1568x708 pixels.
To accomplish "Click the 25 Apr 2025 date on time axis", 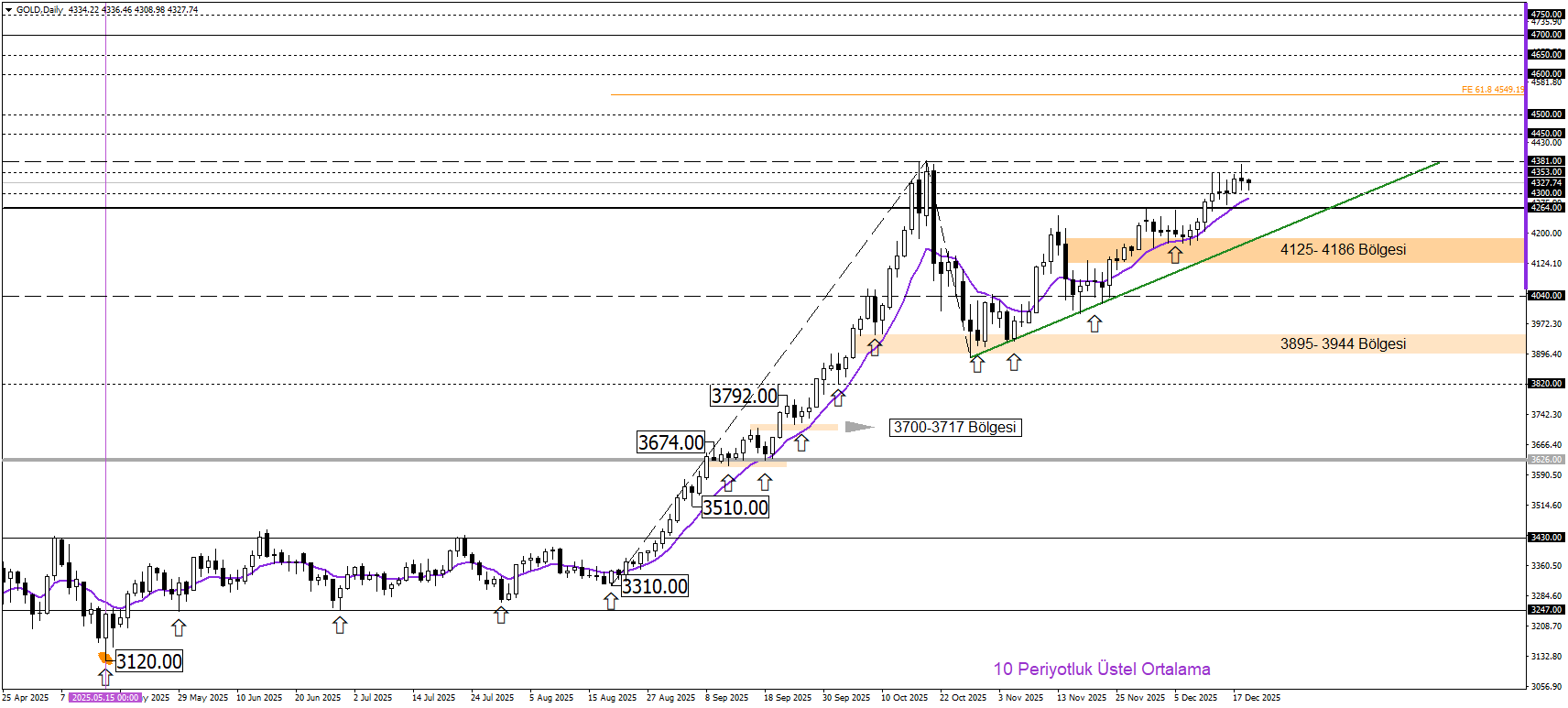I will [26, 698].
